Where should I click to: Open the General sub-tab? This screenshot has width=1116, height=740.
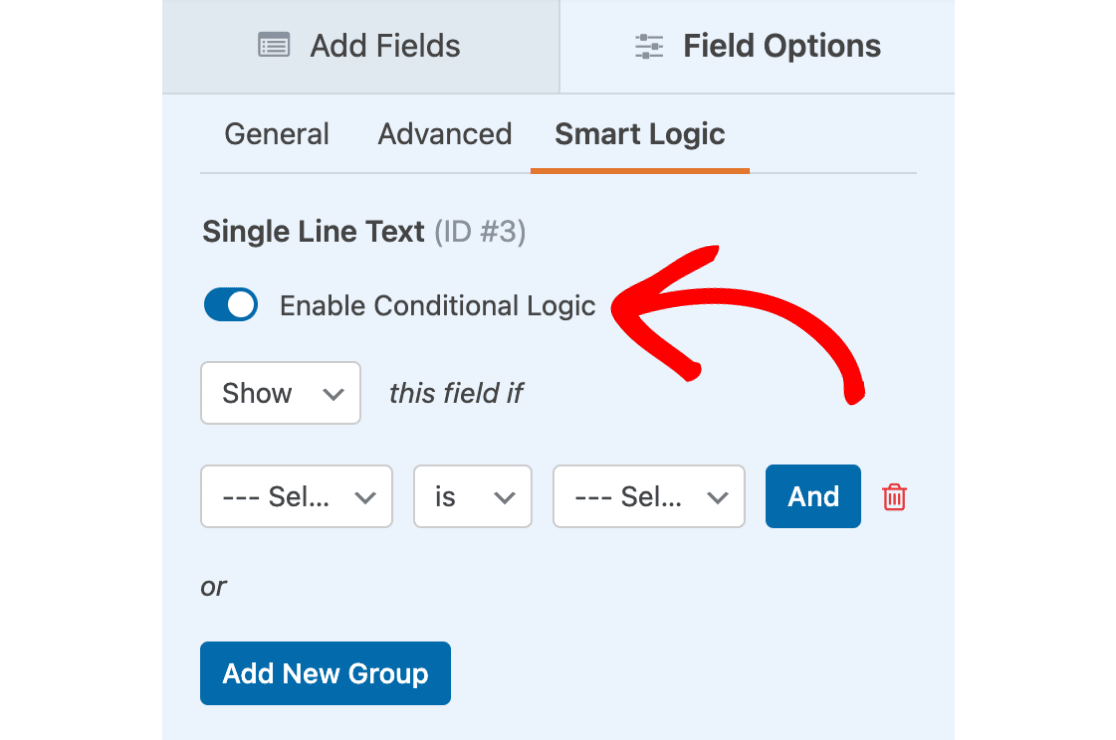(x=277, y=134)
